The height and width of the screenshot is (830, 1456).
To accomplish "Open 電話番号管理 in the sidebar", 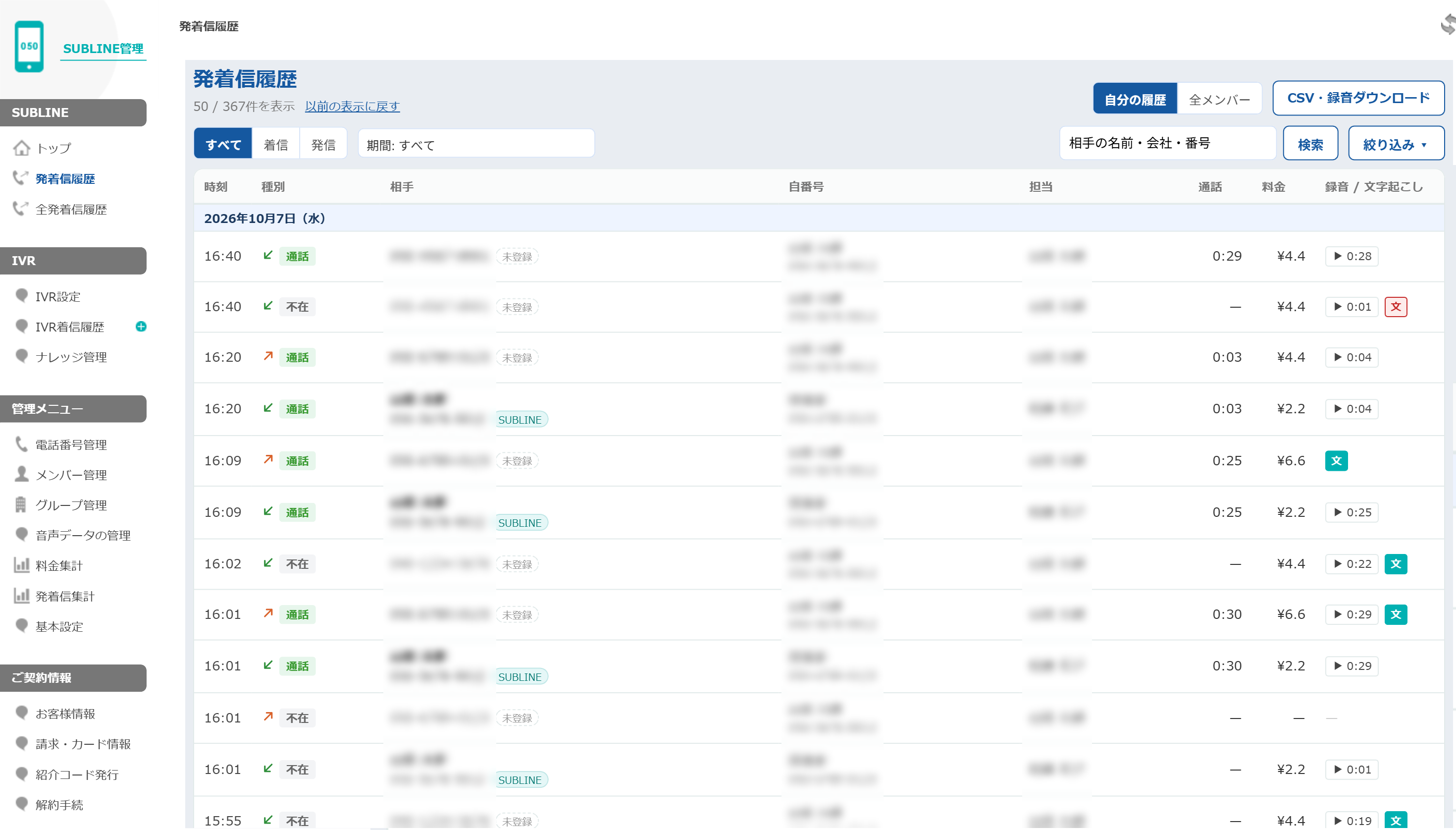I will click(x=71, y=444).
